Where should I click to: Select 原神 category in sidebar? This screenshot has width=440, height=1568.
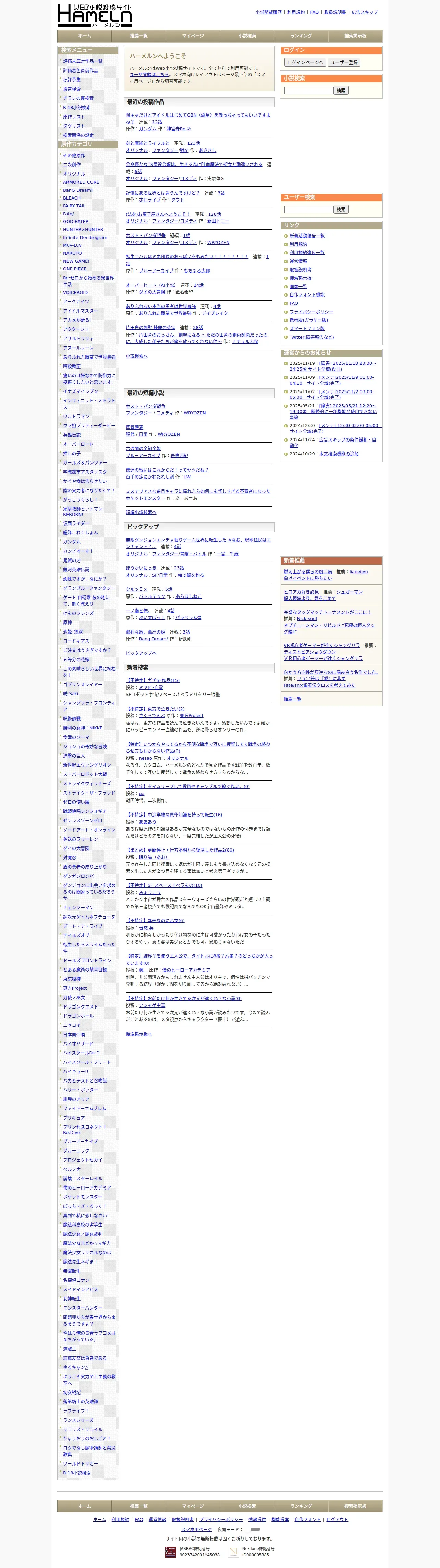pyautogui.click(x=68, y=623)
